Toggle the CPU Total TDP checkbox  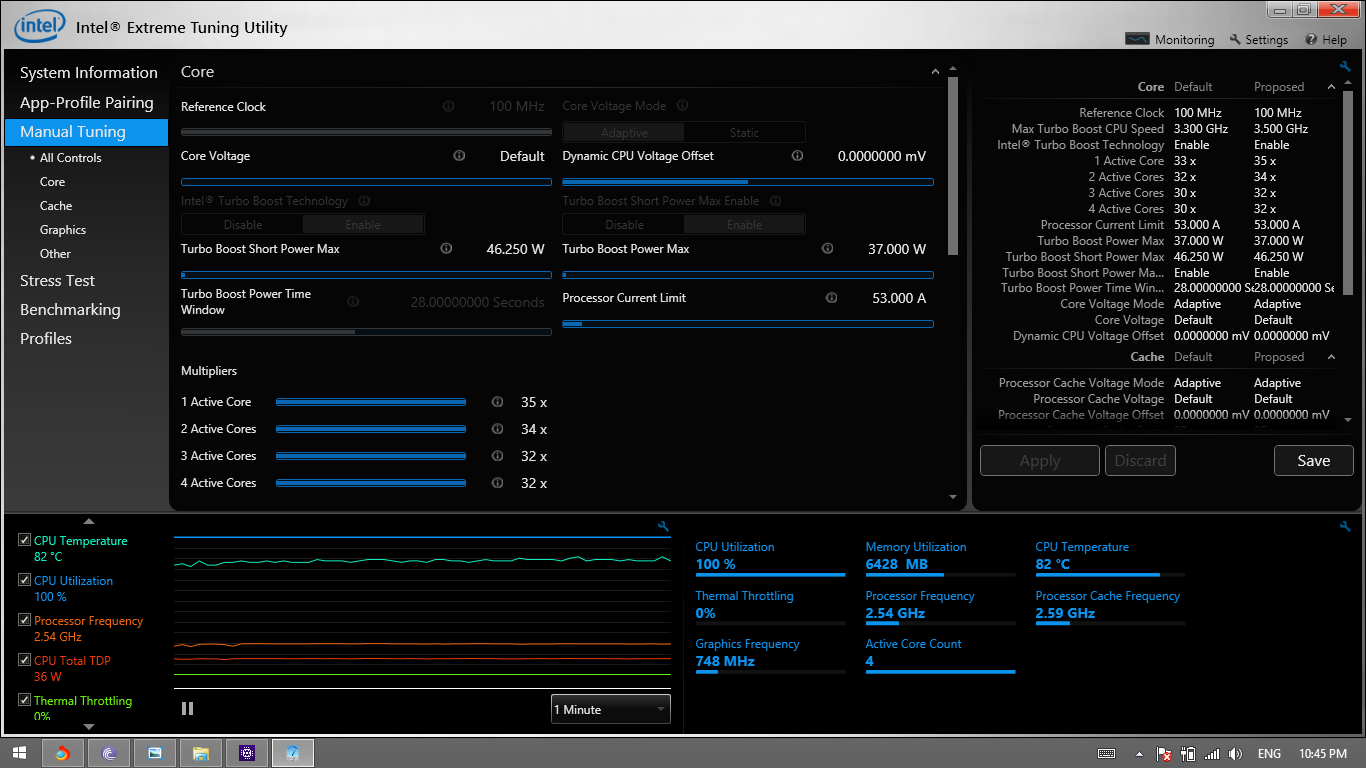pos(24,660)
